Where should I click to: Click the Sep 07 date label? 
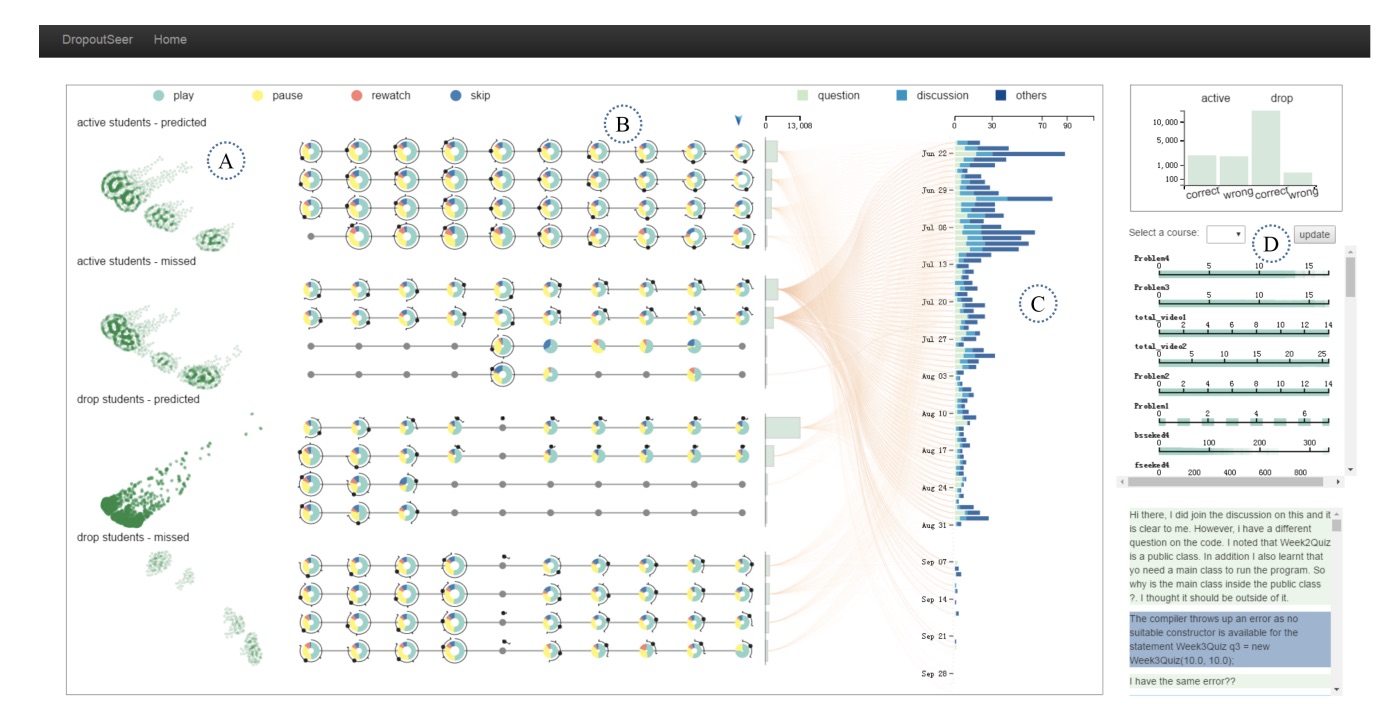(x=934, y=562)
